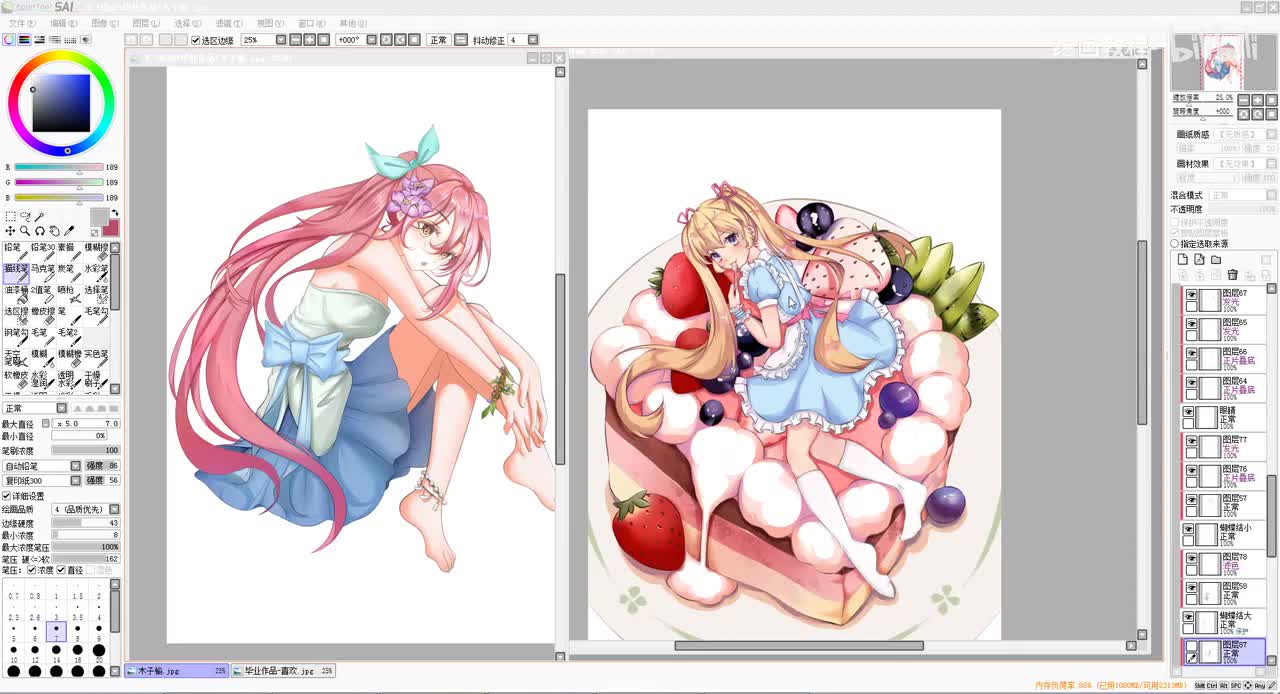Open the 文件 file menu
The width and height of the screenshot is (1280, 694).
[x=22, y=23]
